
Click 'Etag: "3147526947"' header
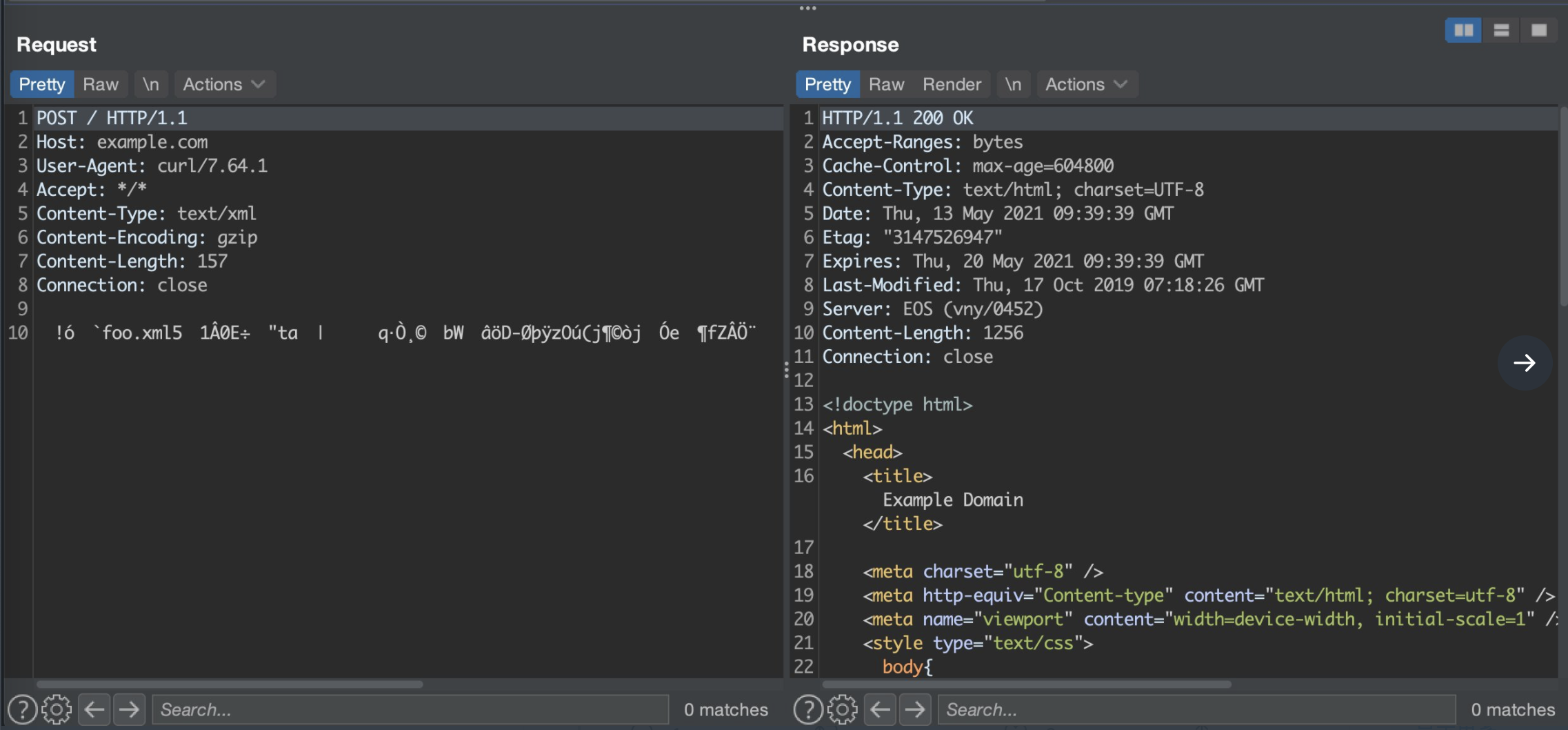tap(912, 237)
